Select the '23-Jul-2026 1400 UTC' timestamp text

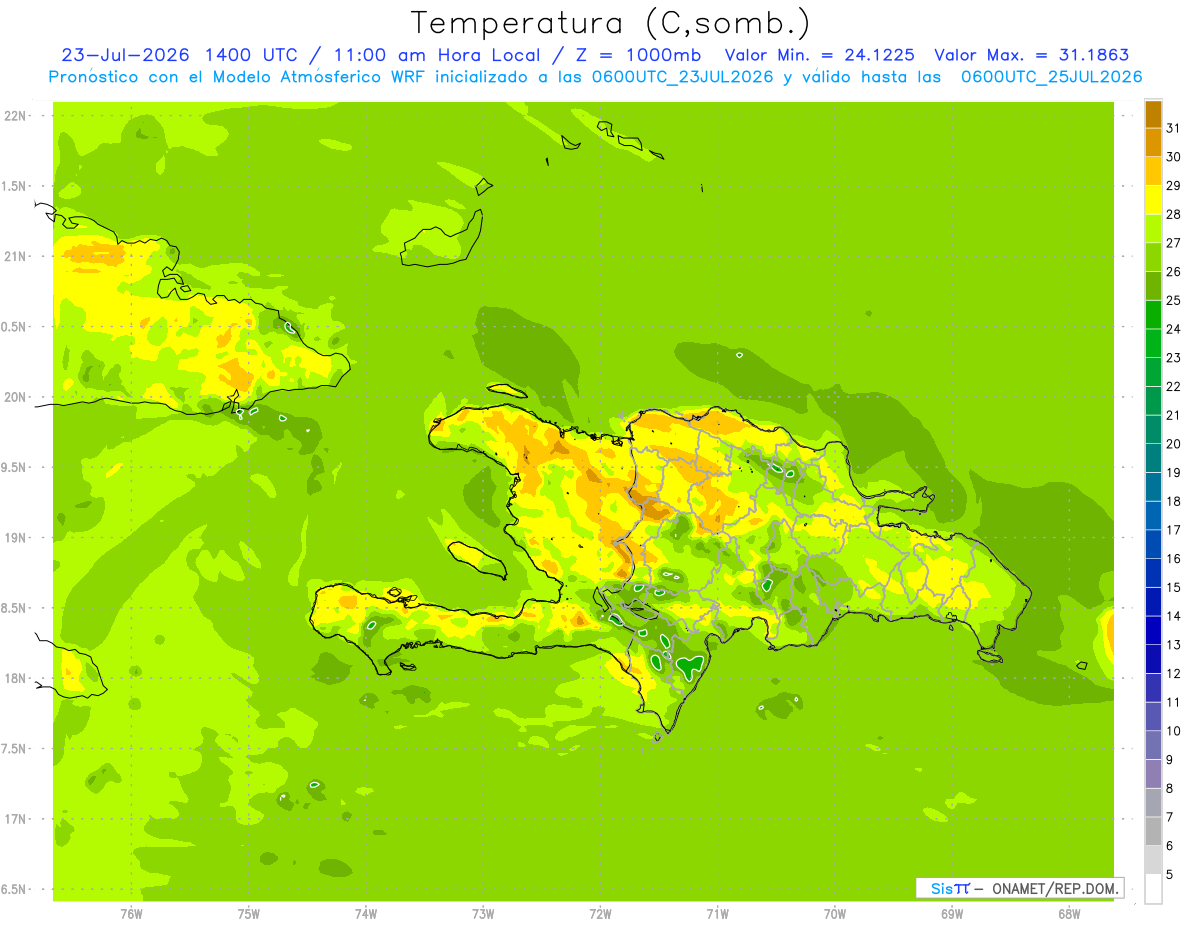[x=180, y=55]
